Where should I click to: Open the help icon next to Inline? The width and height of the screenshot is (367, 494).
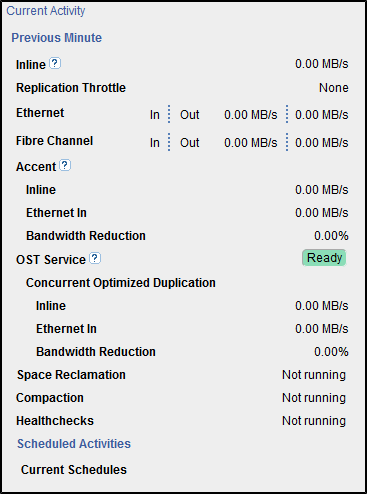click(55, 63)
